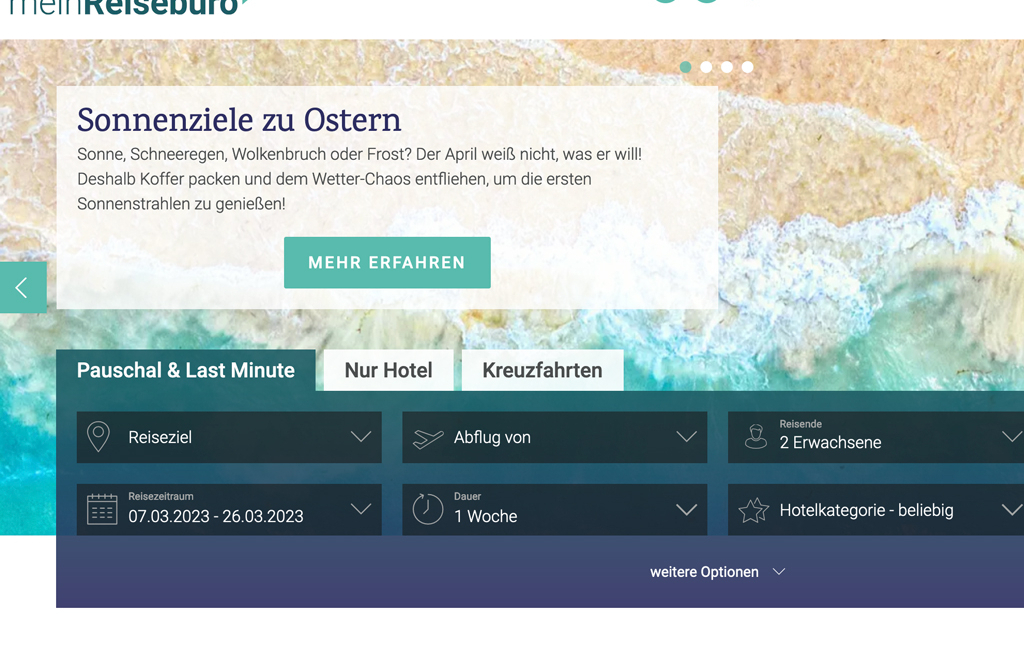Open the Reiseziel destination dropdown

(x=229, y=437)
